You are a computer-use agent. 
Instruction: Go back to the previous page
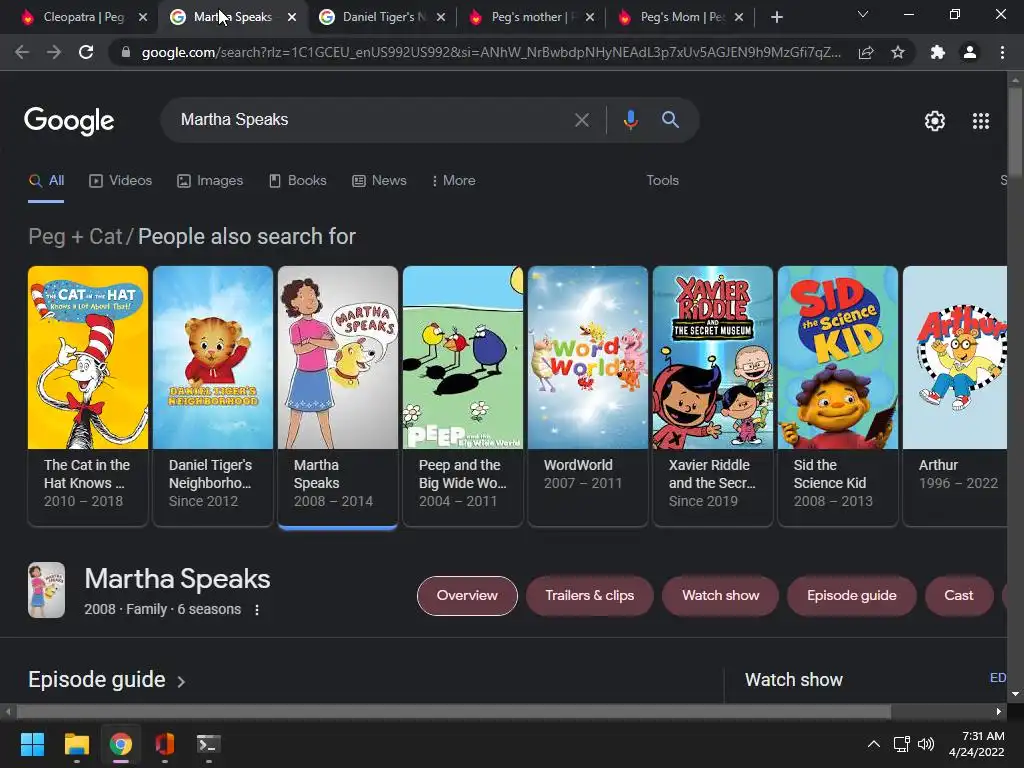(x=22, y=52)
